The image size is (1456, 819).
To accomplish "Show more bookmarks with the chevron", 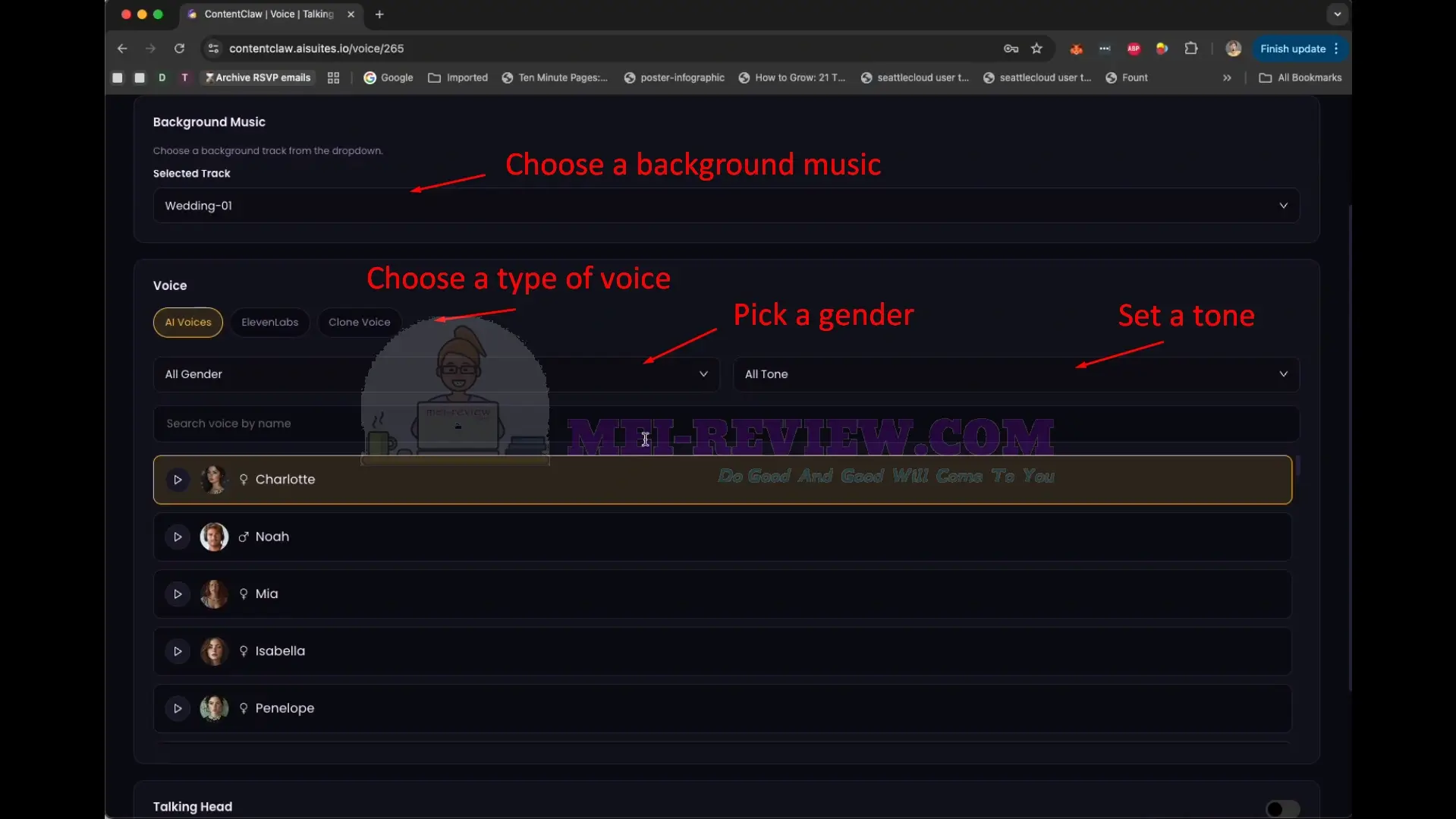I will click(1227, 77).
